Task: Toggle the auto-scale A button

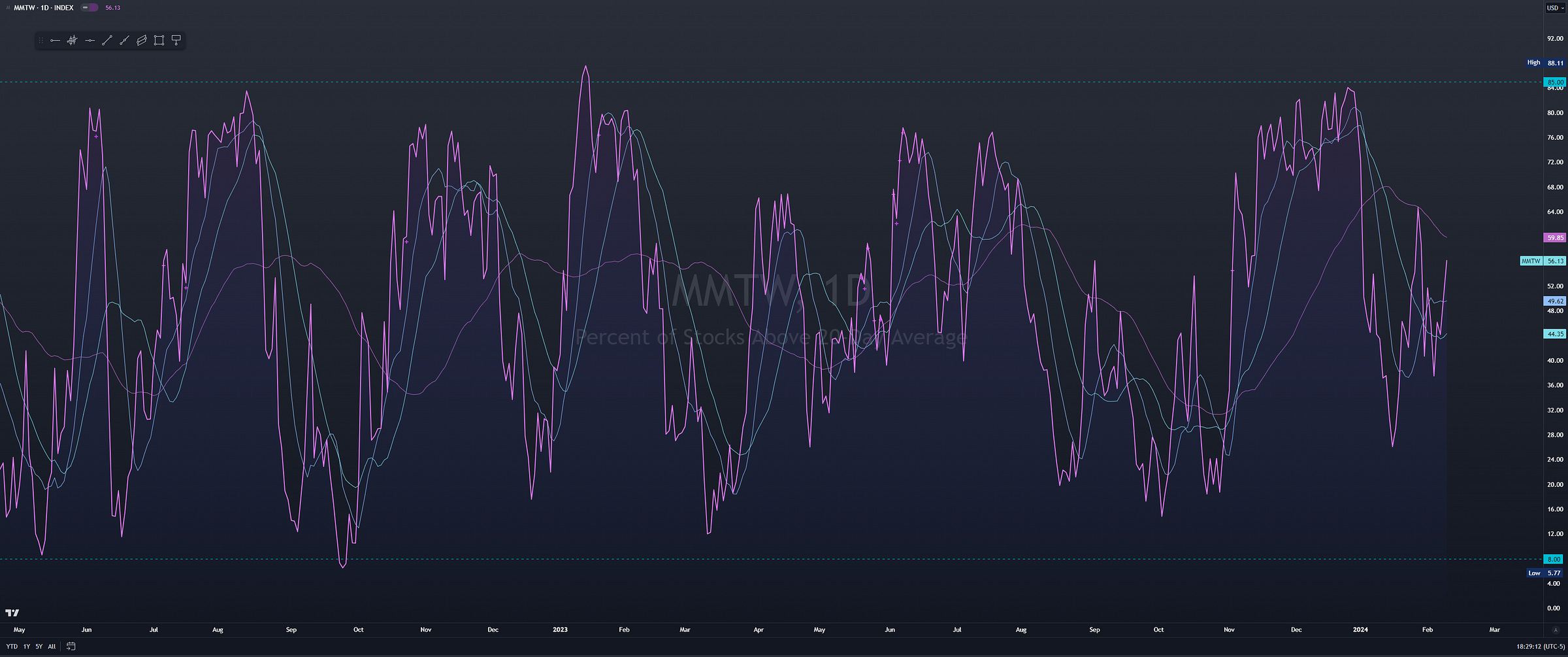Action: [1555, 630]
